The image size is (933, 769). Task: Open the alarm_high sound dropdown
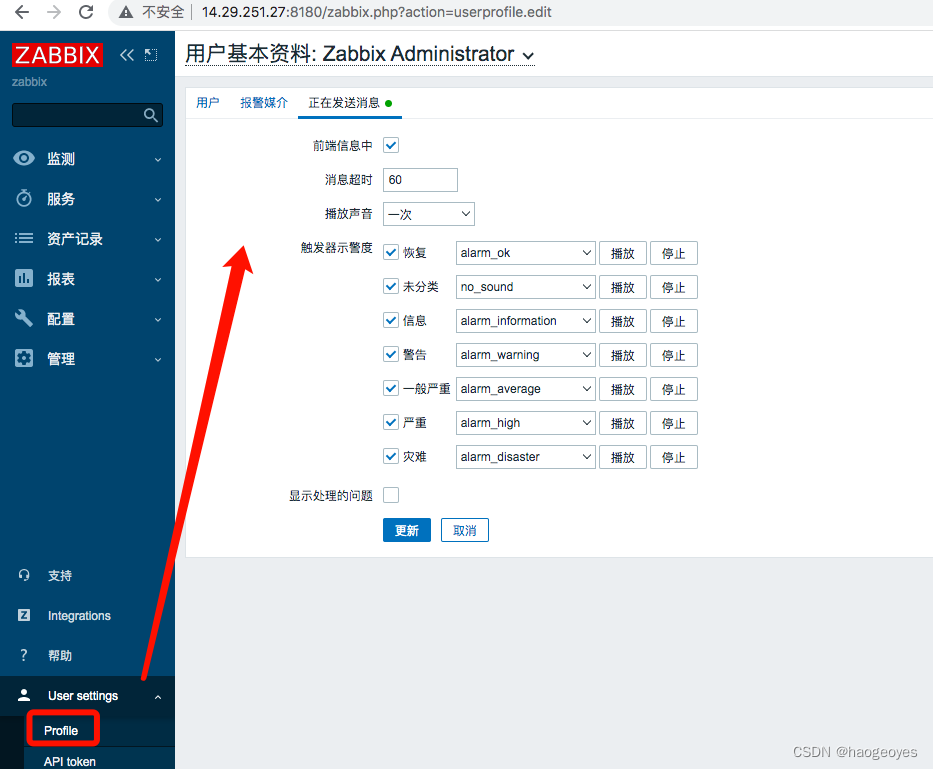[525, 423]
